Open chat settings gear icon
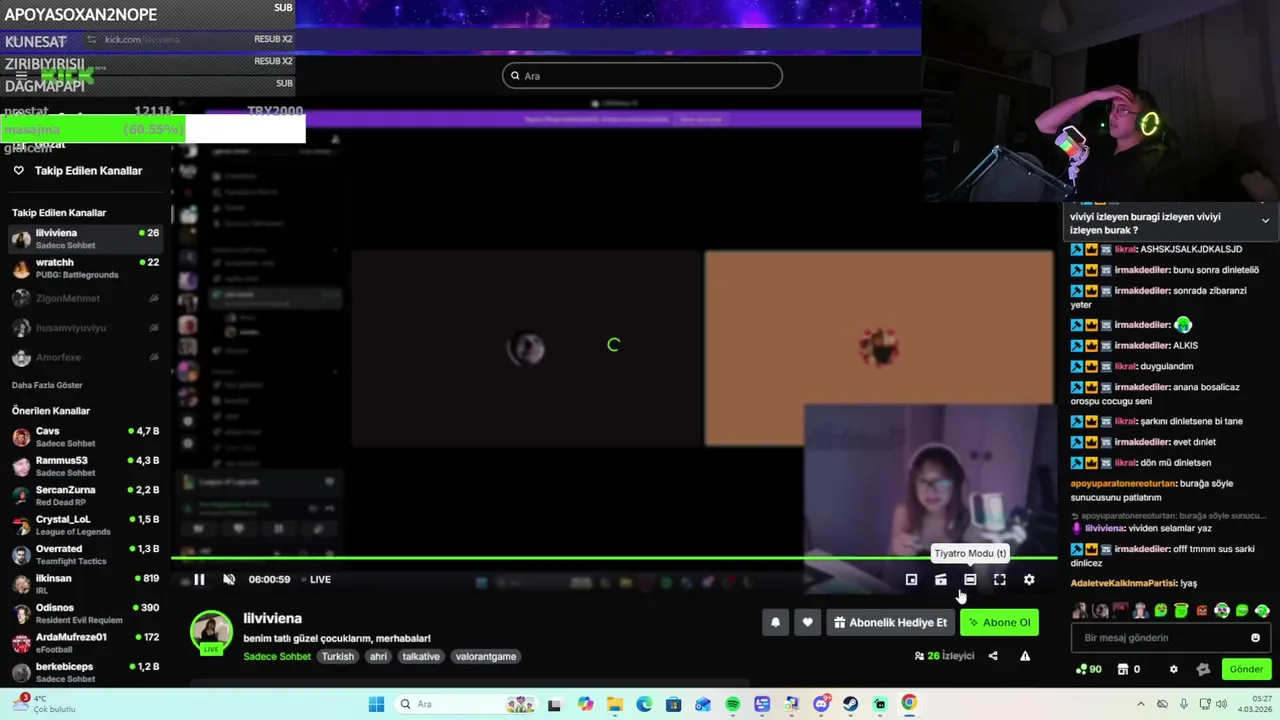 click(1173, 669)
